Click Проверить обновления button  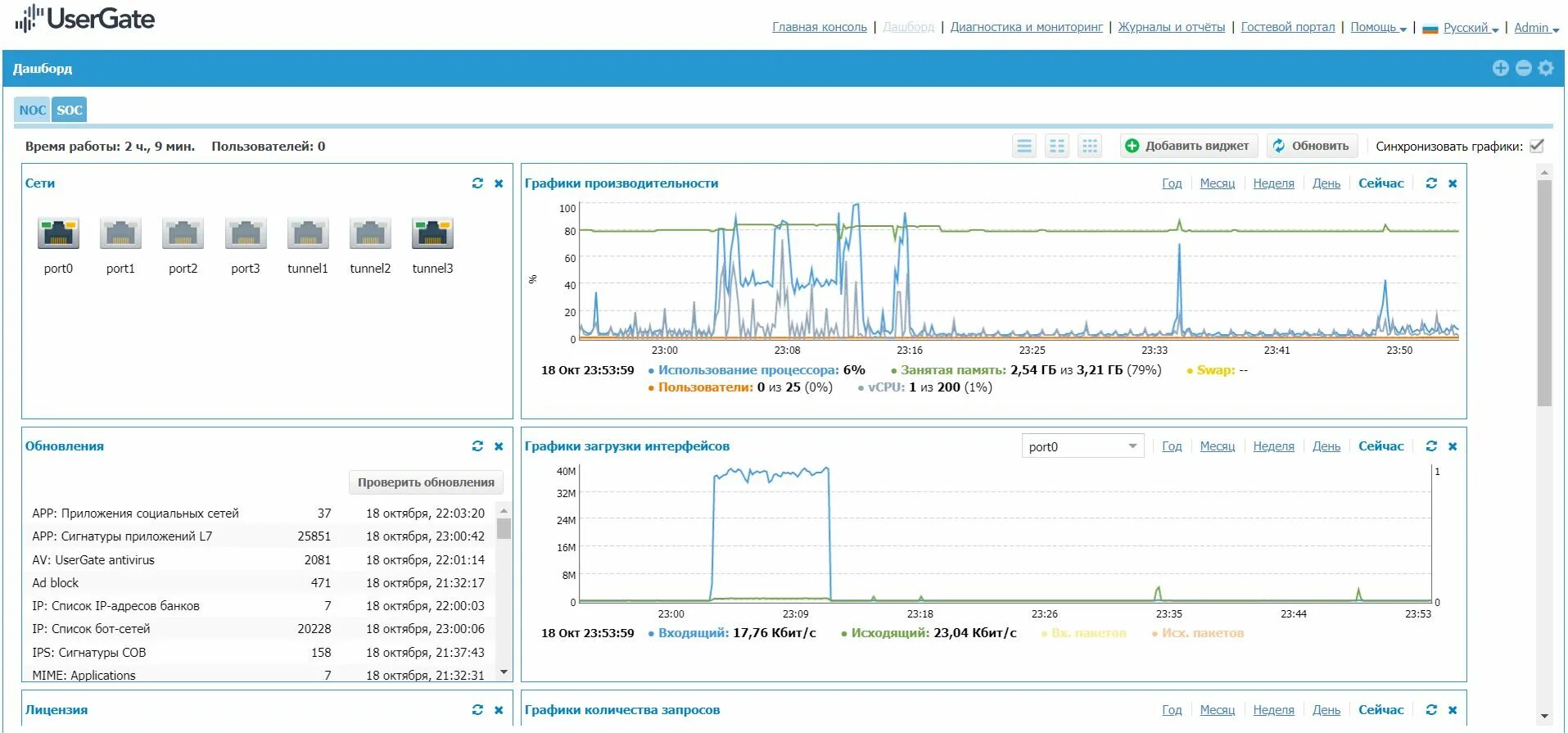coord(426,482)
